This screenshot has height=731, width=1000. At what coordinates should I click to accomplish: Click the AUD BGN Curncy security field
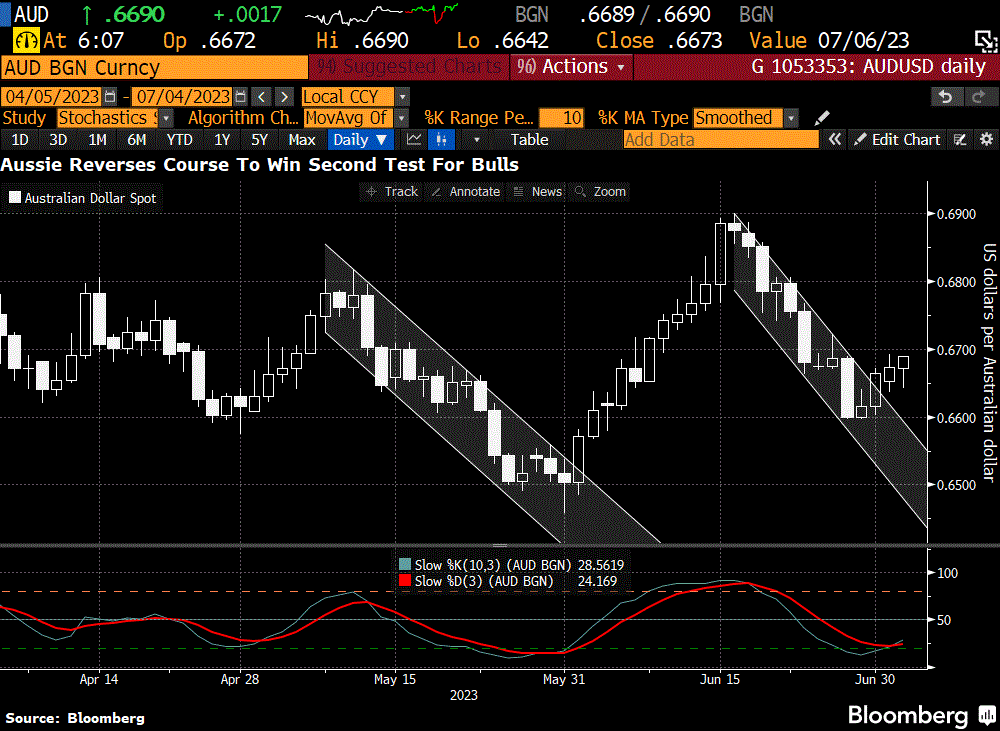(154, 68)
